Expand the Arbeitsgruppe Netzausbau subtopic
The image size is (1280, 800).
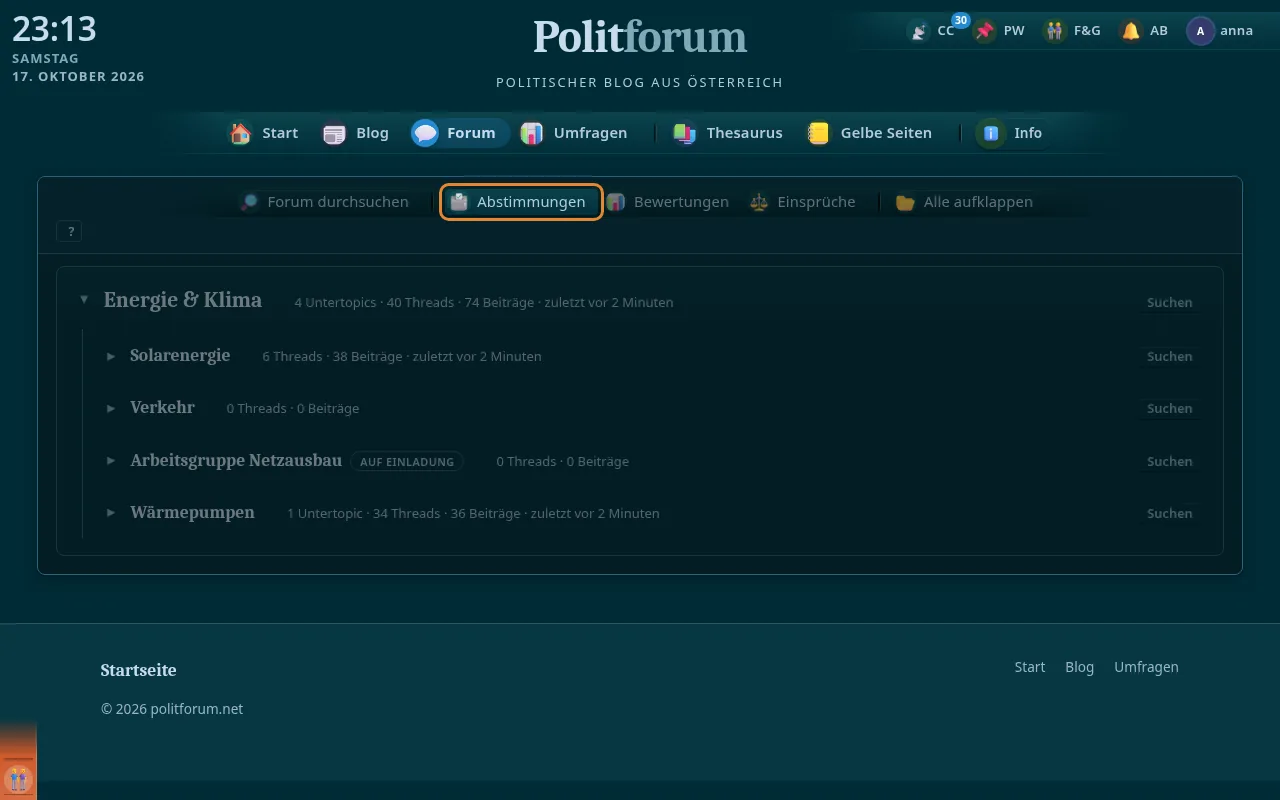tap(112, 461)
